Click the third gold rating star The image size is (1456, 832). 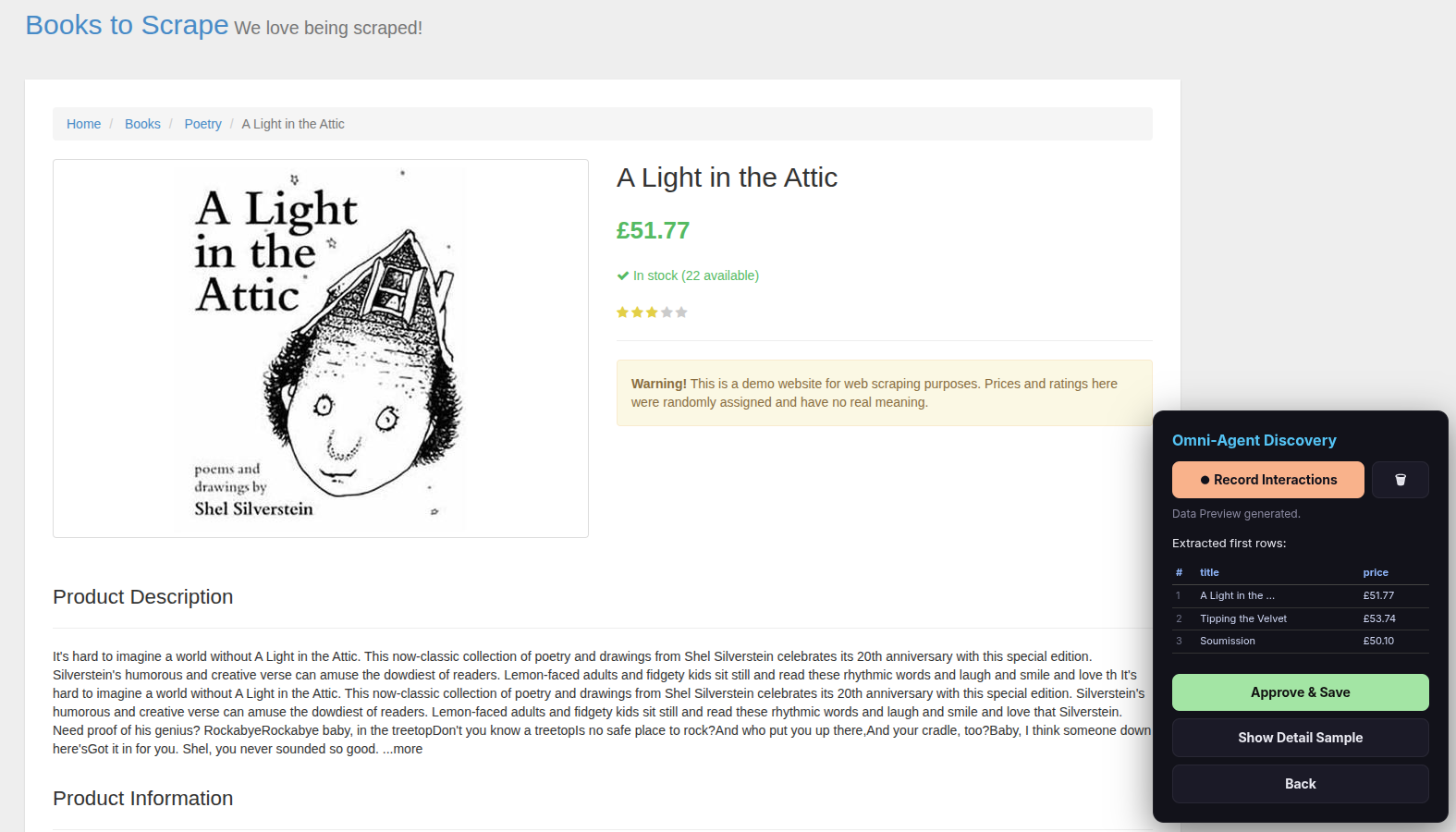click(652, 312)
